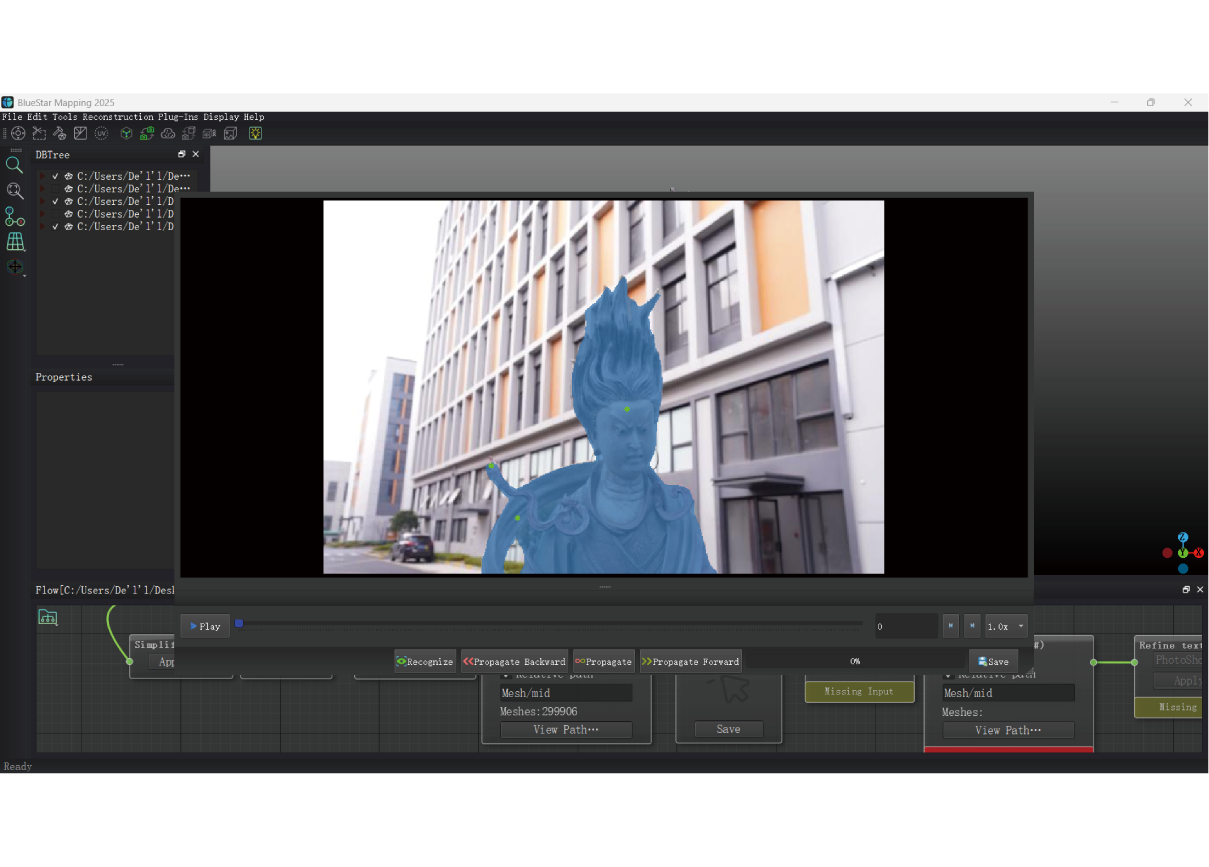Open the UV tool in the toolbar
This screenshot has width=1209, height=867.
point(100,133)
